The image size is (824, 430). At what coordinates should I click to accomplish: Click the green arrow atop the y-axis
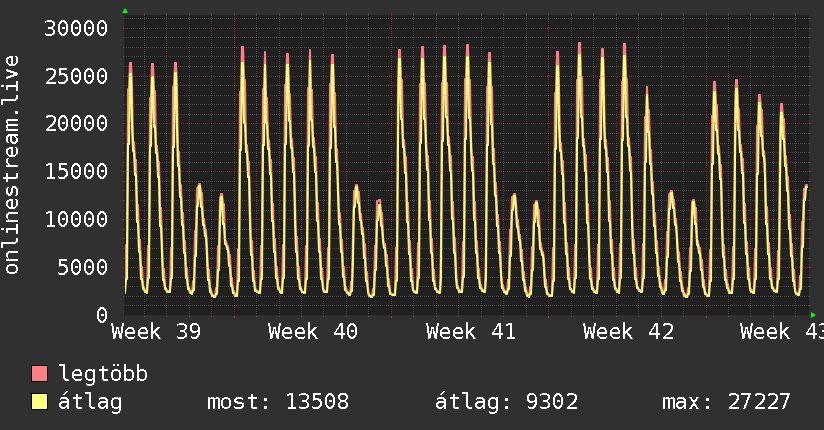point(125,11)
